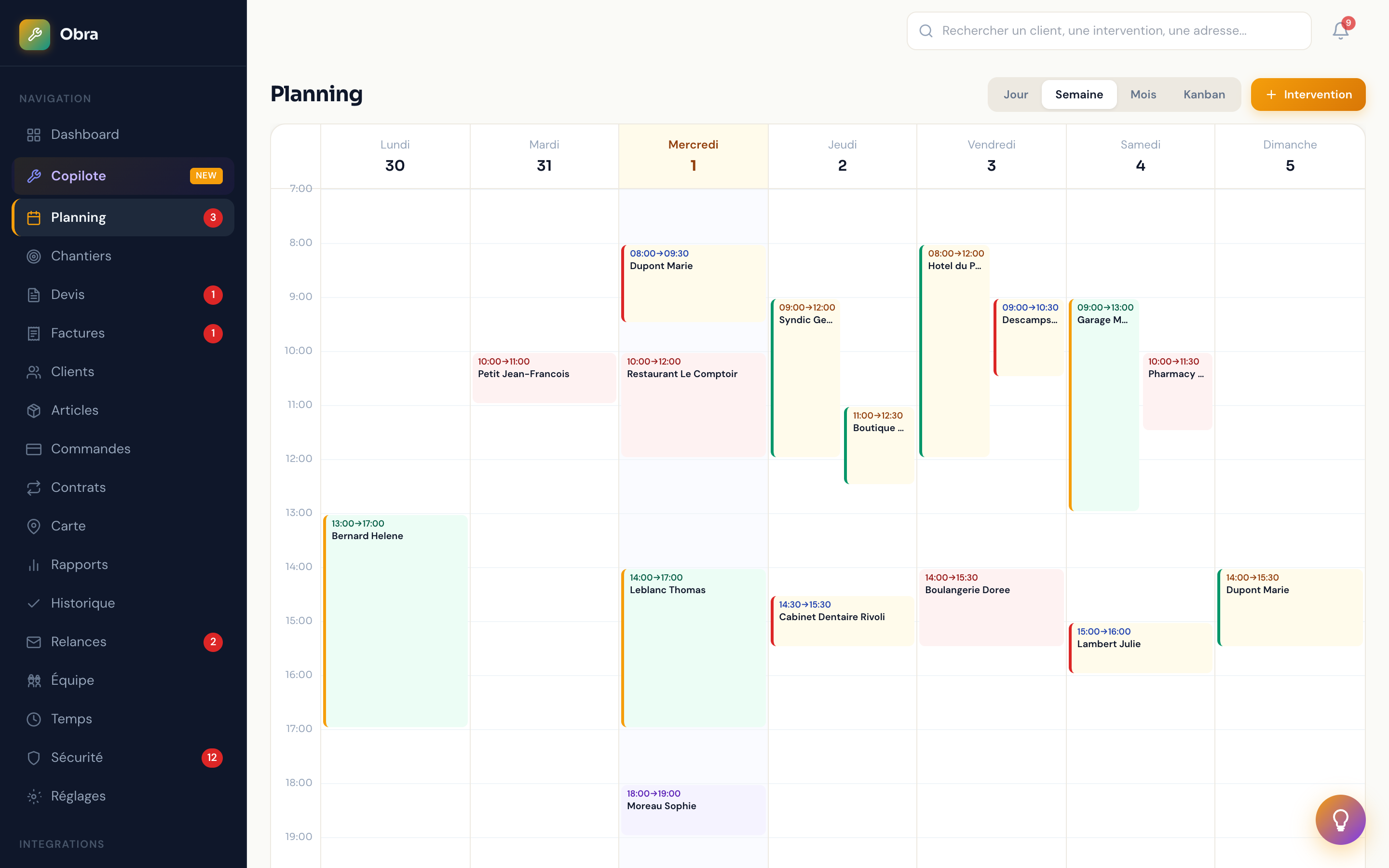
Task: Switch to Jour view
Action: point(1016,94)
